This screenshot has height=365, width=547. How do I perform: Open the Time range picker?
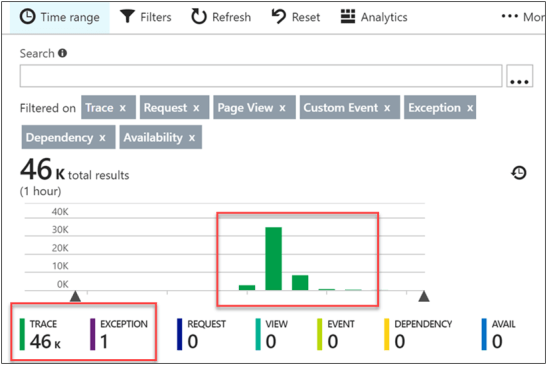coord(60,17)
